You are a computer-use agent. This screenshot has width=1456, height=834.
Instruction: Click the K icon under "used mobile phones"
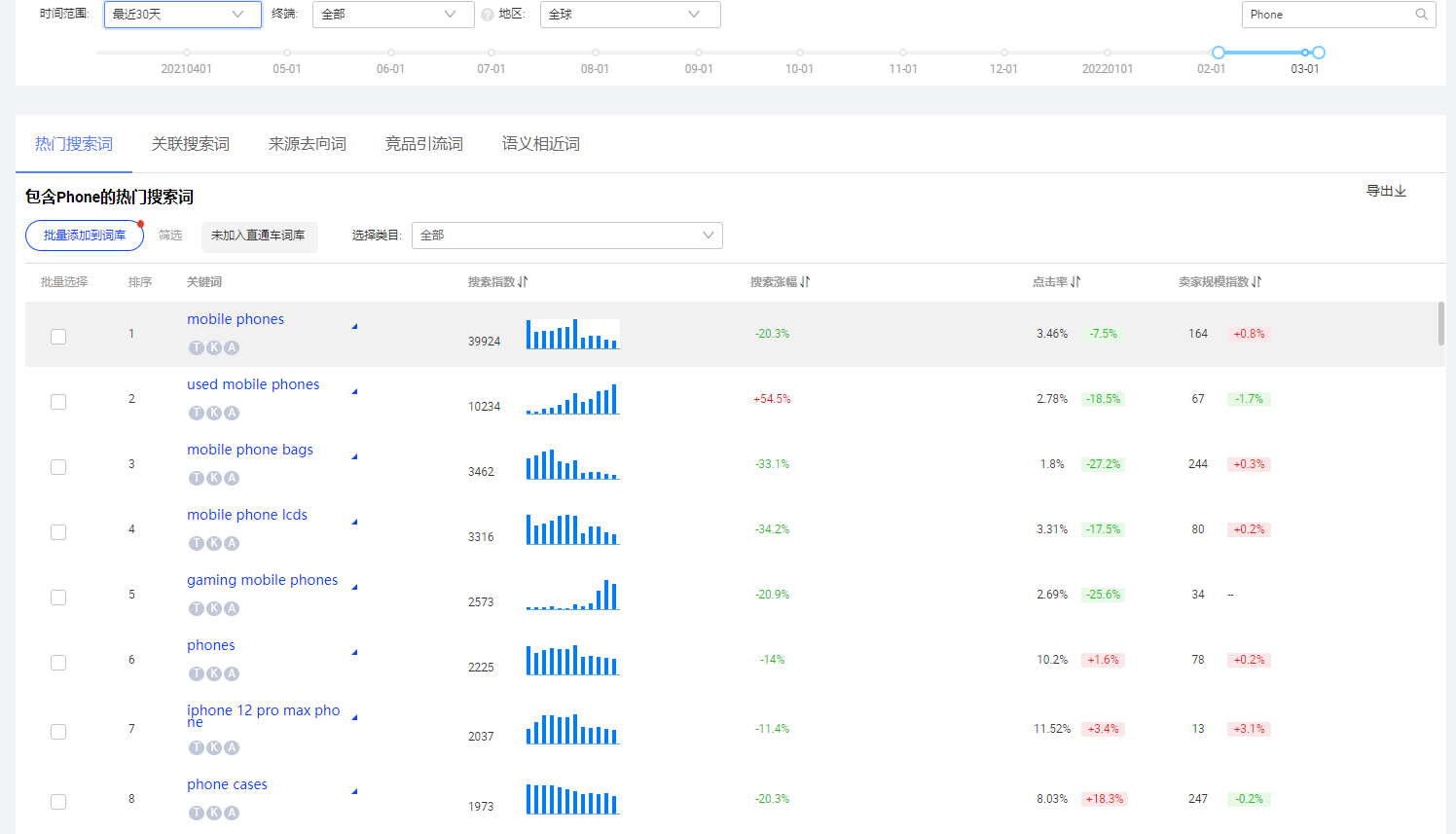(x=213, y=413)
